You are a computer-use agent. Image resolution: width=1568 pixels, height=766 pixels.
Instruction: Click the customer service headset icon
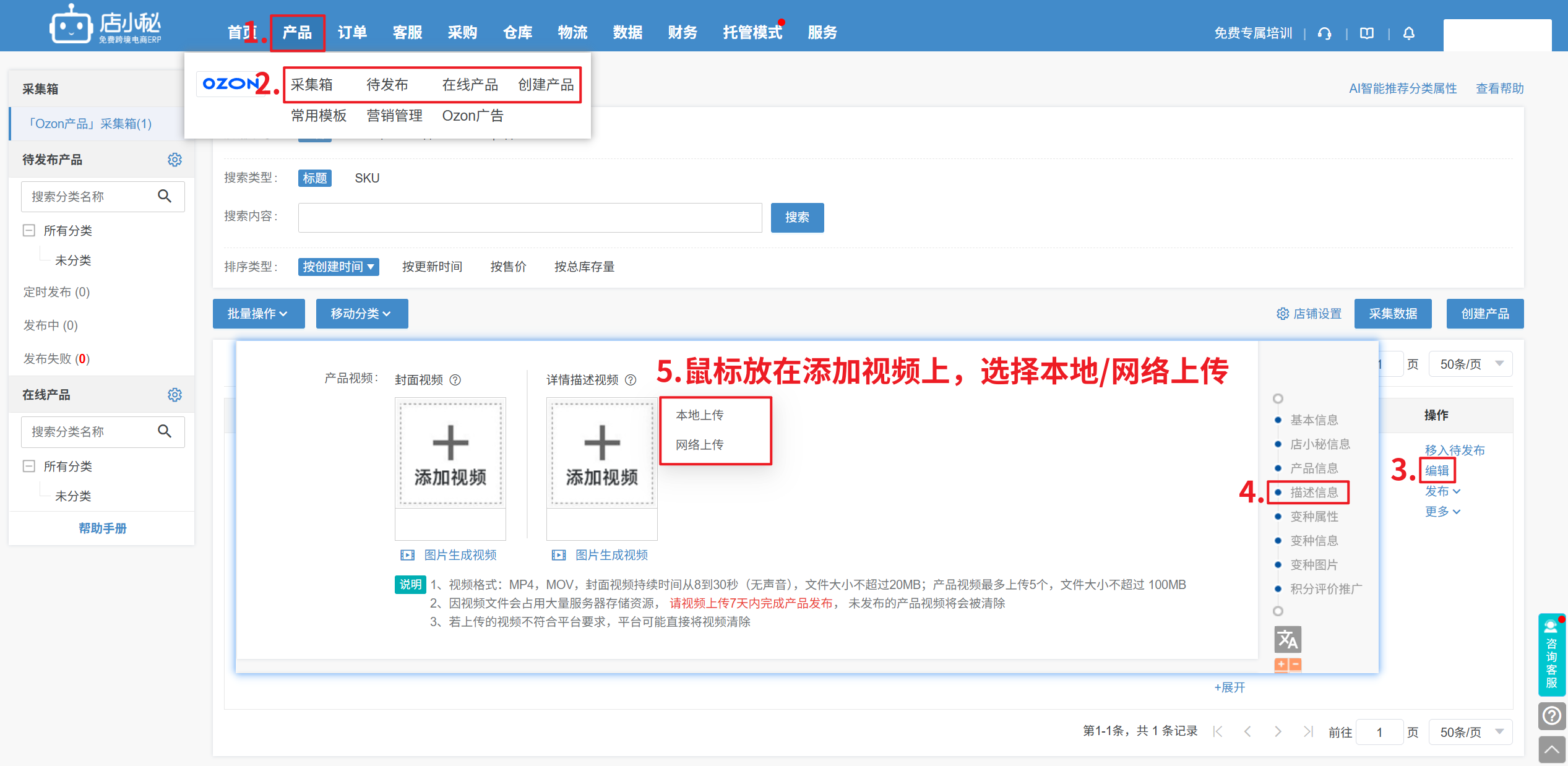coord(1324,33)
